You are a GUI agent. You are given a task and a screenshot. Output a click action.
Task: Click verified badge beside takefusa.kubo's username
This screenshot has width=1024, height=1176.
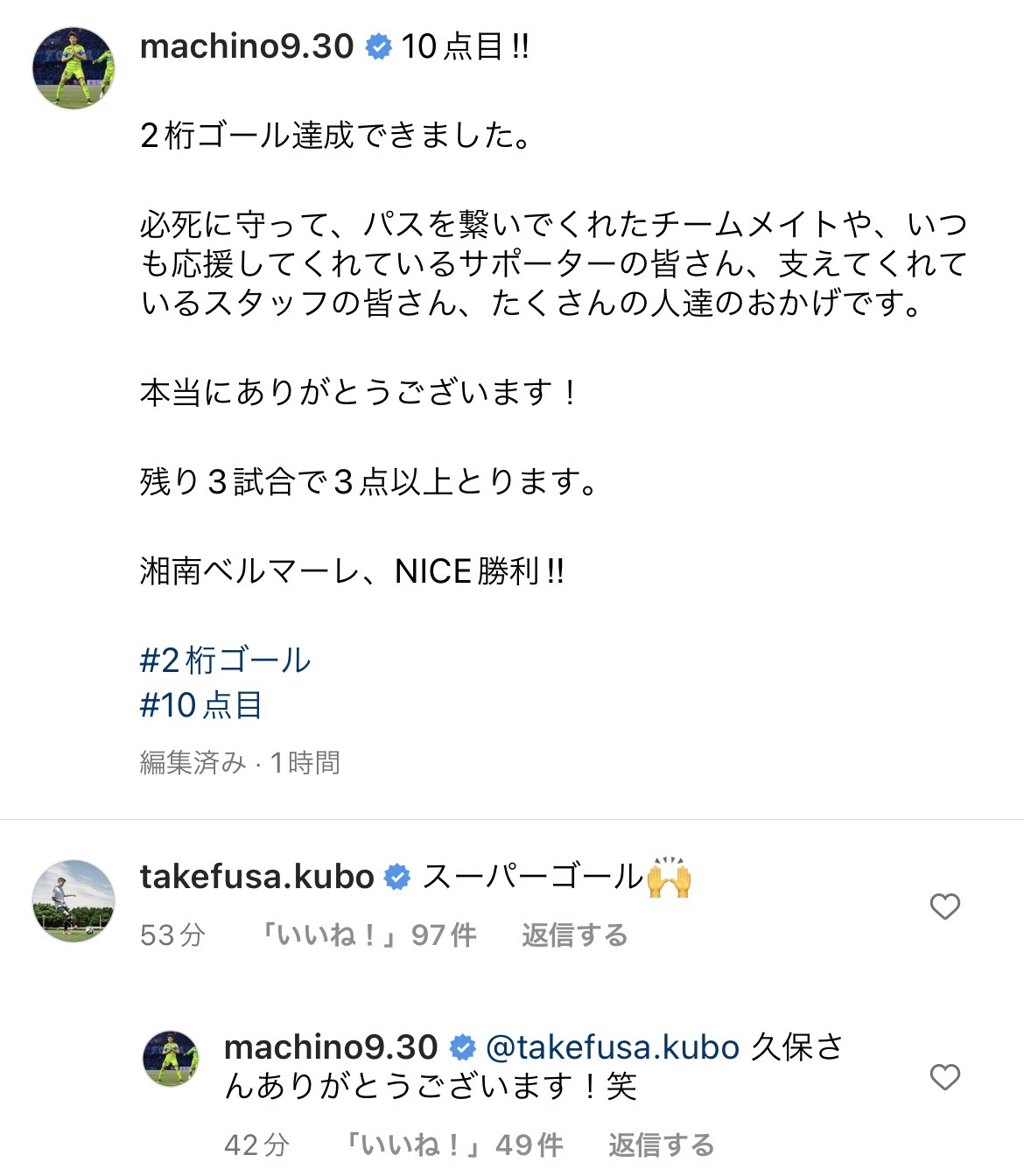[397, 877]
